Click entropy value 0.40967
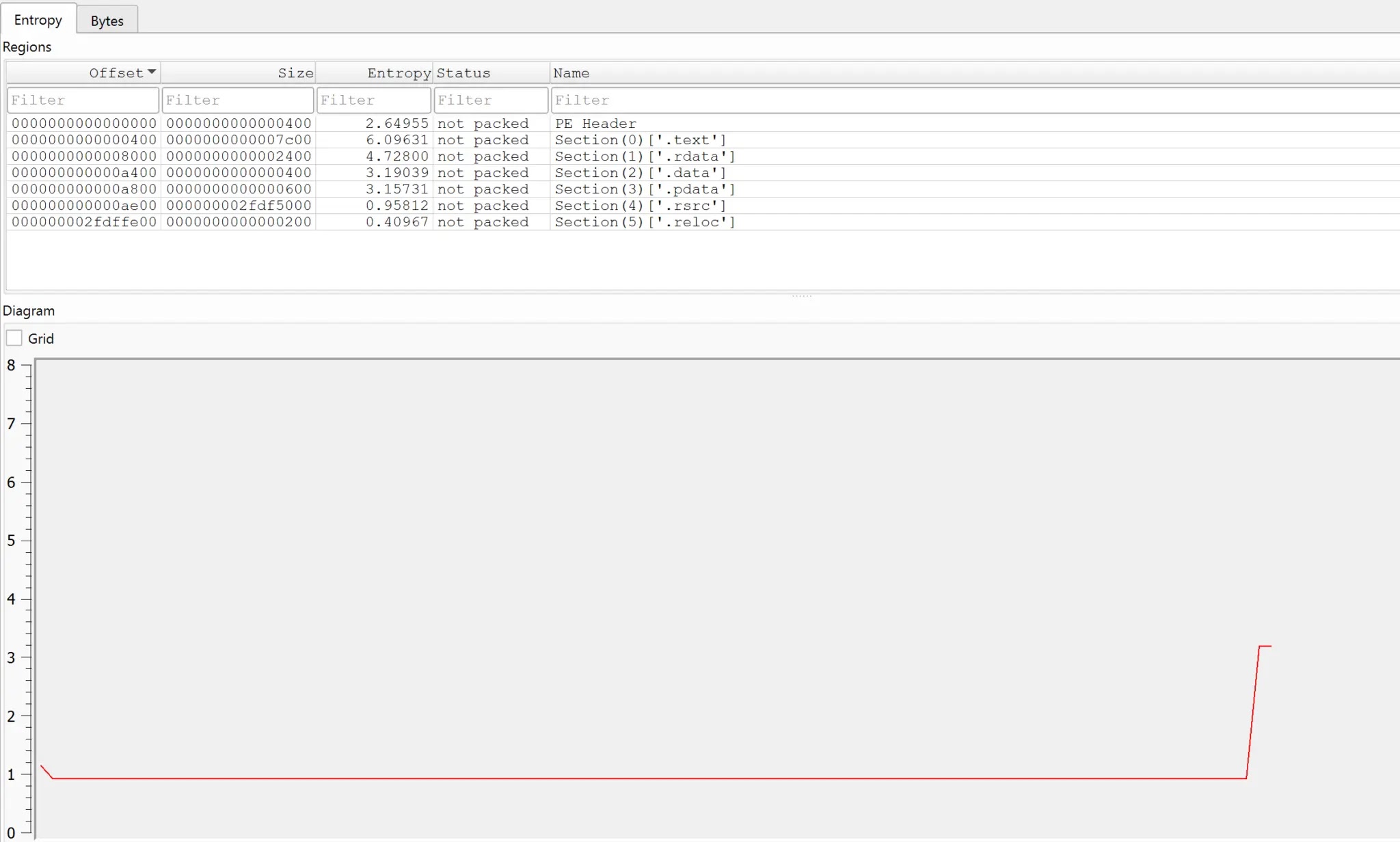 click(396, 222)
